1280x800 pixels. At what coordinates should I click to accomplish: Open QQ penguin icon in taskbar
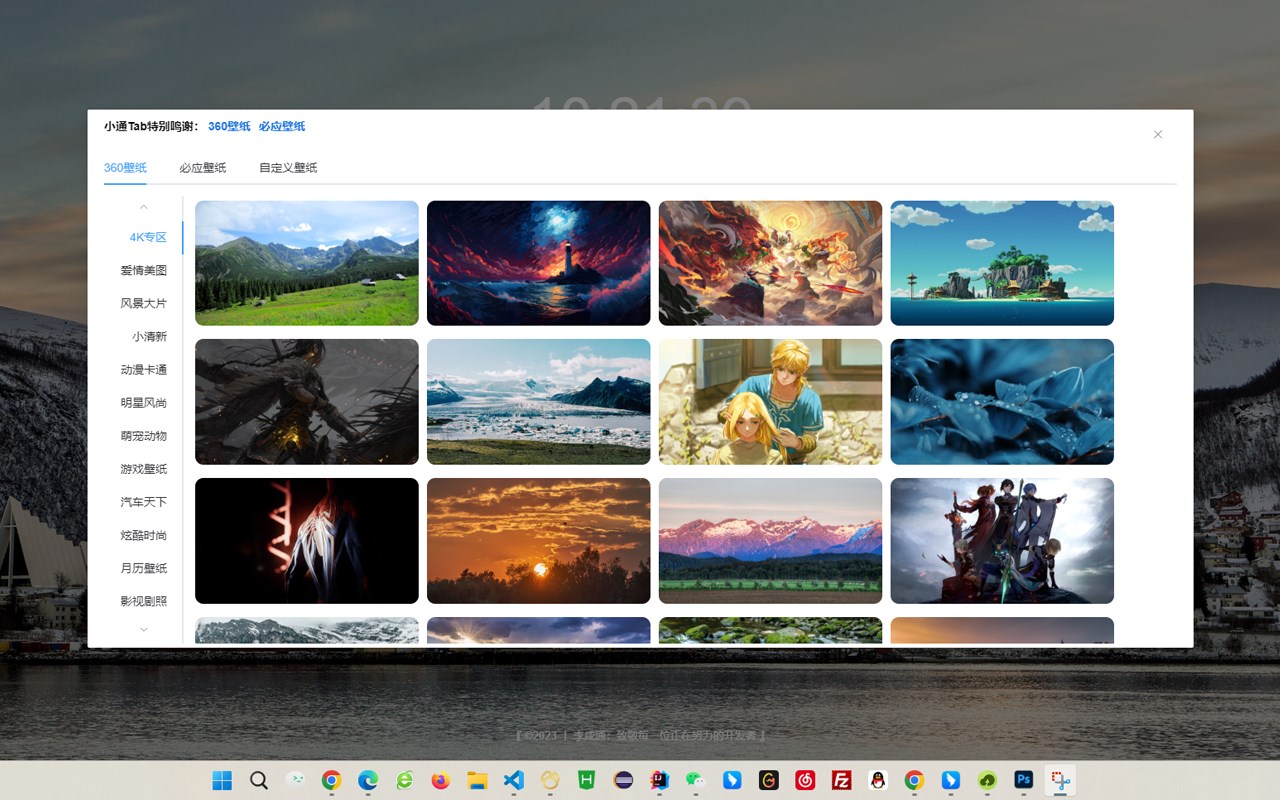(x=878, y=780)
